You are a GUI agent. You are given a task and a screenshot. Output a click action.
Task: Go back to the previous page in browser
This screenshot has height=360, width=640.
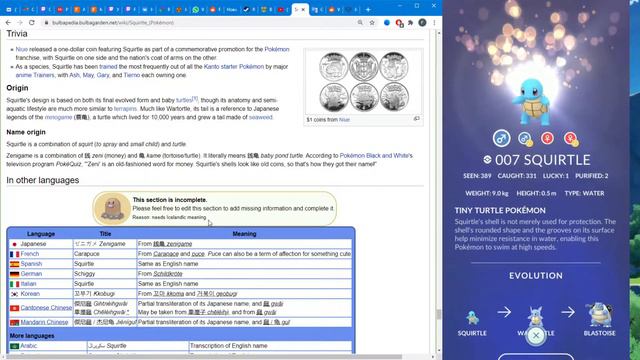[x=8, y=23]
